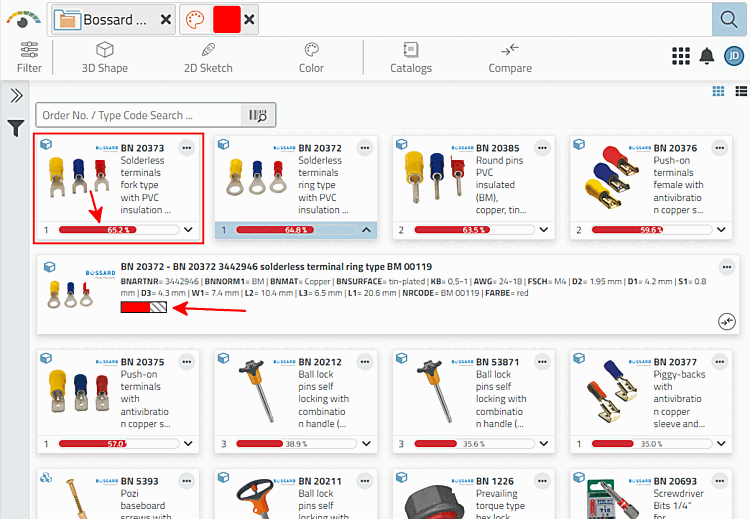The height and width of the screenshot is (519, 750).
Task: Open more options for BN 20211
Action: [364, 481]
